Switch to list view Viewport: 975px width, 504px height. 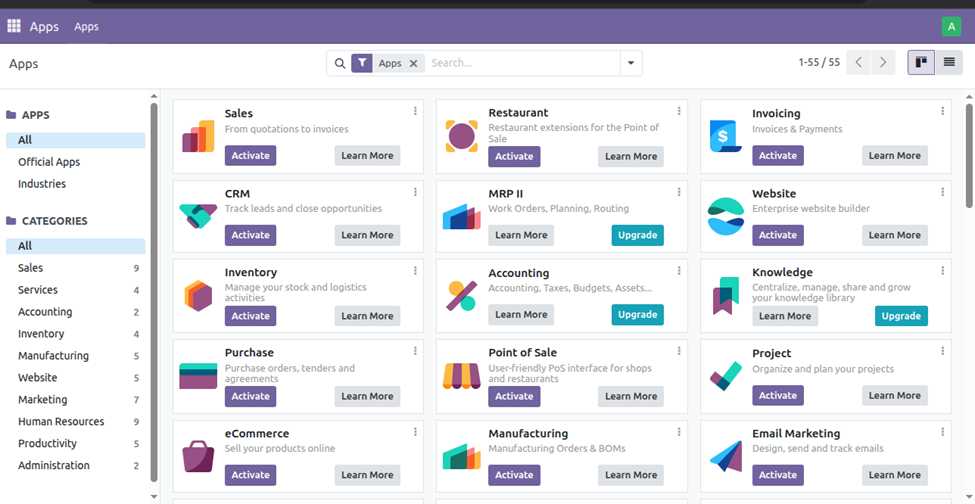click(949, 63)
